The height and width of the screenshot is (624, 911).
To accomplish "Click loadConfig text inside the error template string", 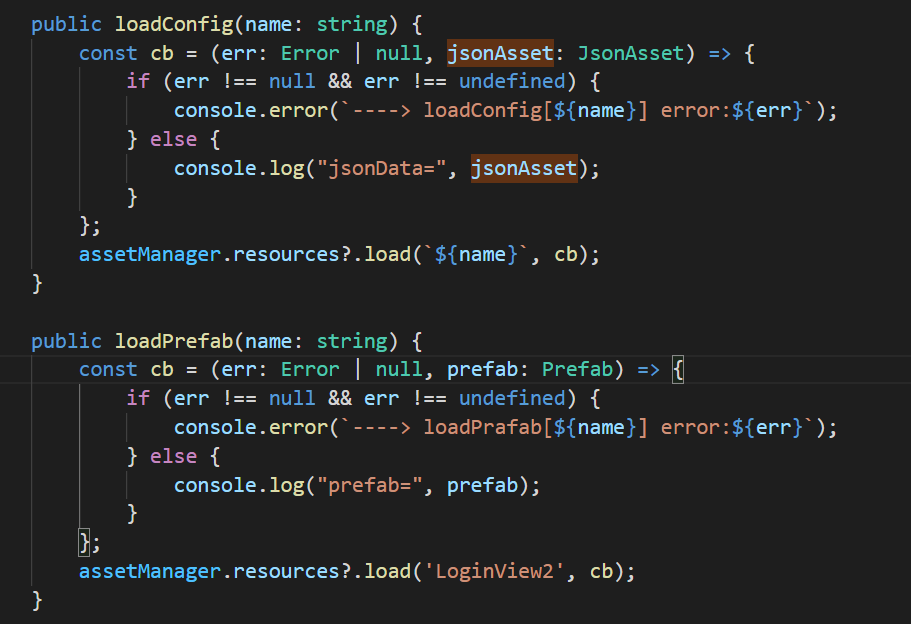I will tap(482, 110).
